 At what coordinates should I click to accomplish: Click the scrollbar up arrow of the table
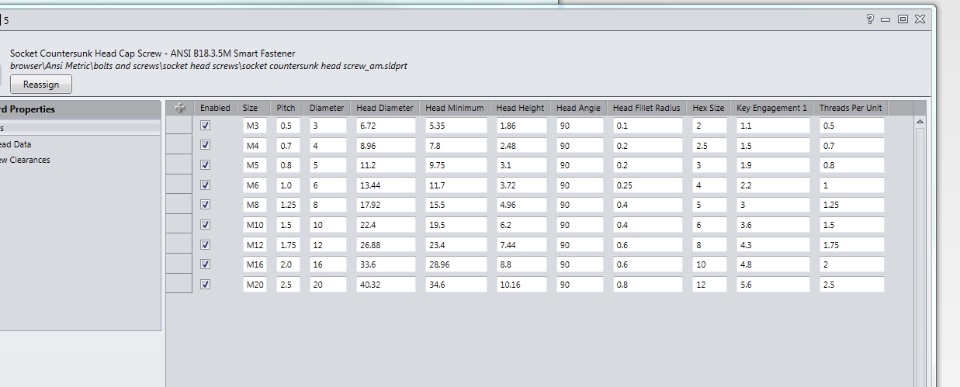point(920,122)
